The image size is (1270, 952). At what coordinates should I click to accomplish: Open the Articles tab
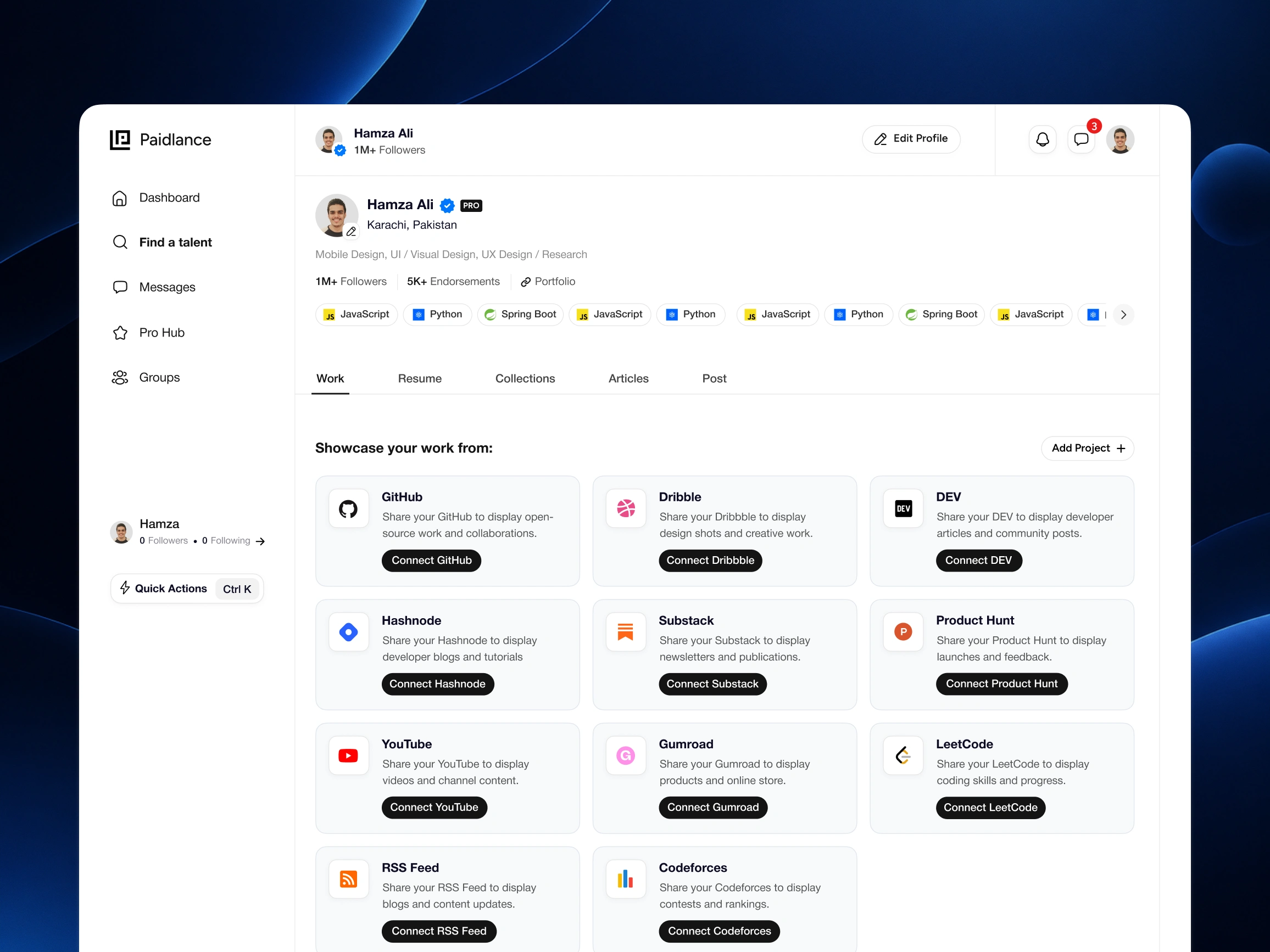pos(628,379)
